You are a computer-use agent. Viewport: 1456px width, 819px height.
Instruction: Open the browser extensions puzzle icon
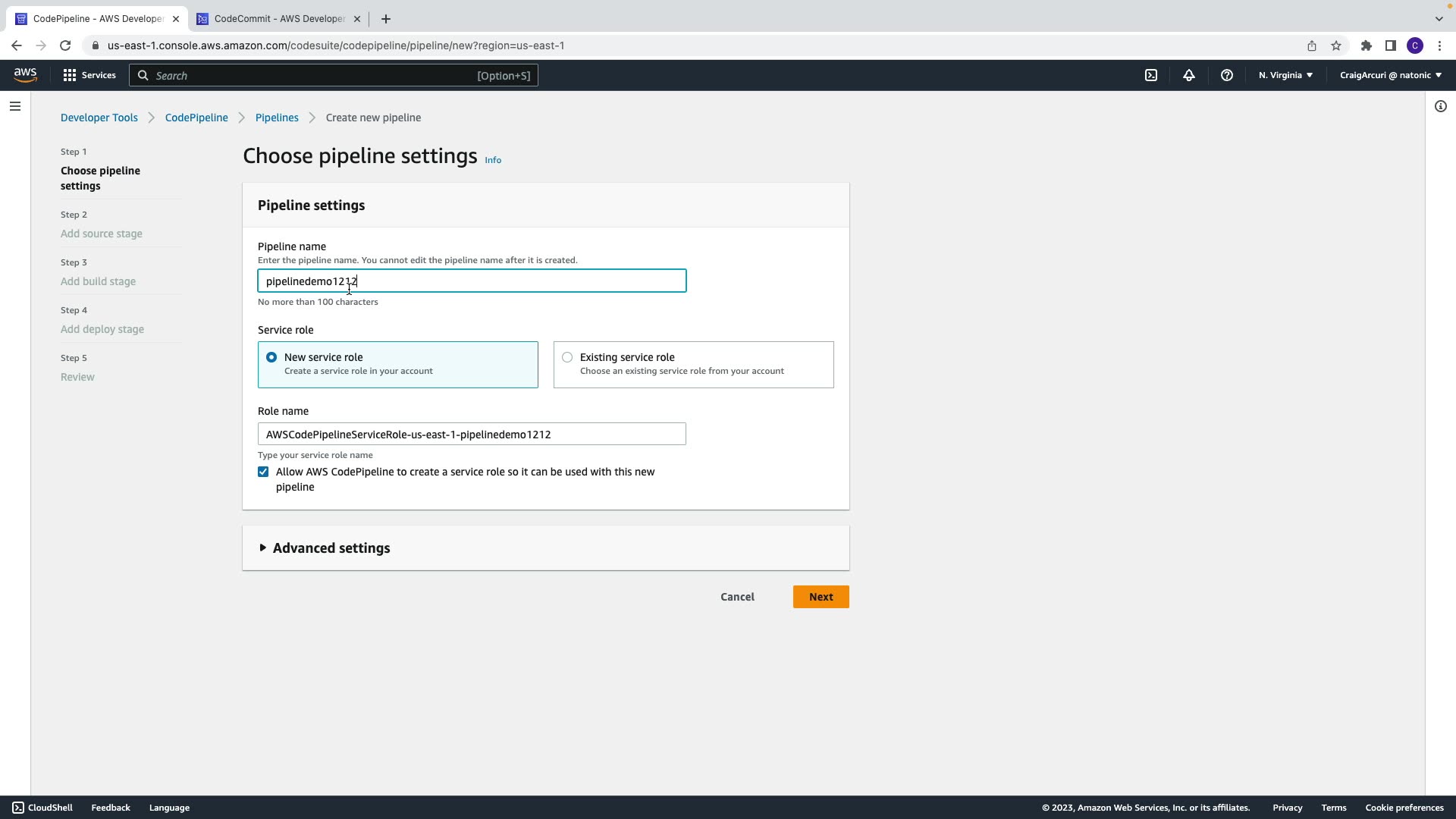[1366, 45]
